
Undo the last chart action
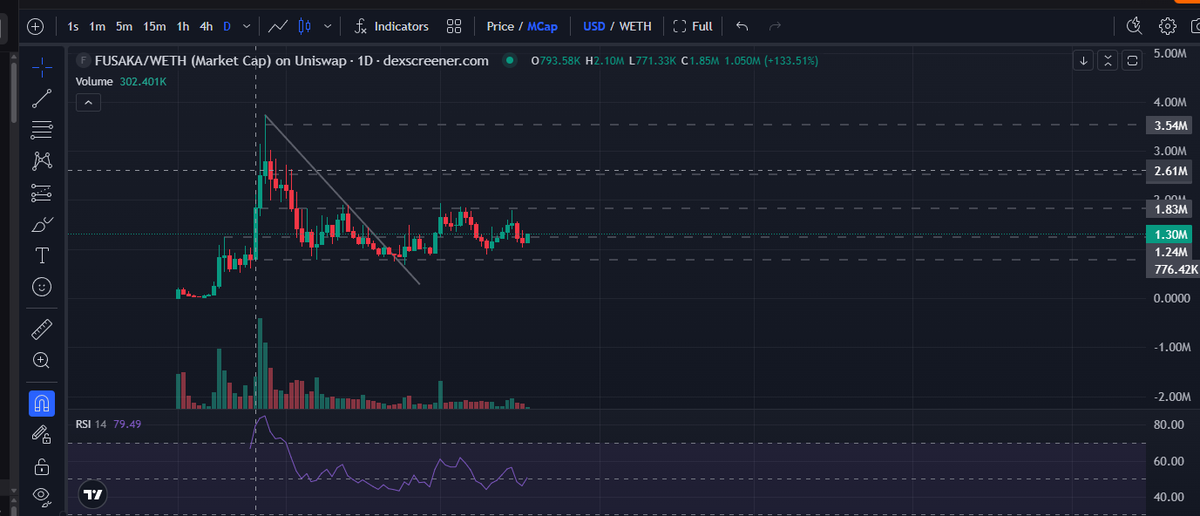(x=741, y=26)
